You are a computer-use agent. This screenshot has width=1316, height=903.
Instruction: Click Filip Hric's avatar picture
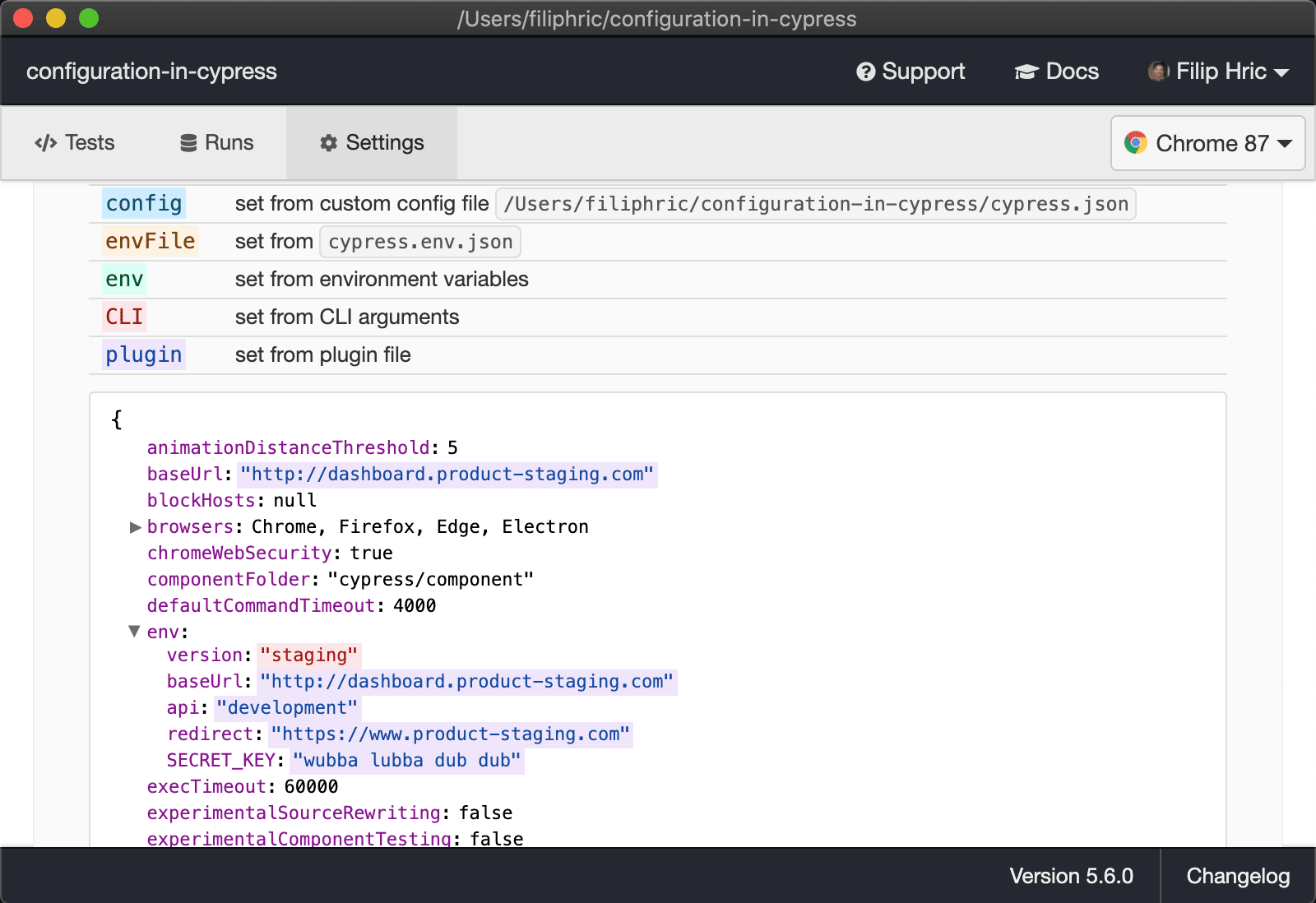coord(1159,72)
